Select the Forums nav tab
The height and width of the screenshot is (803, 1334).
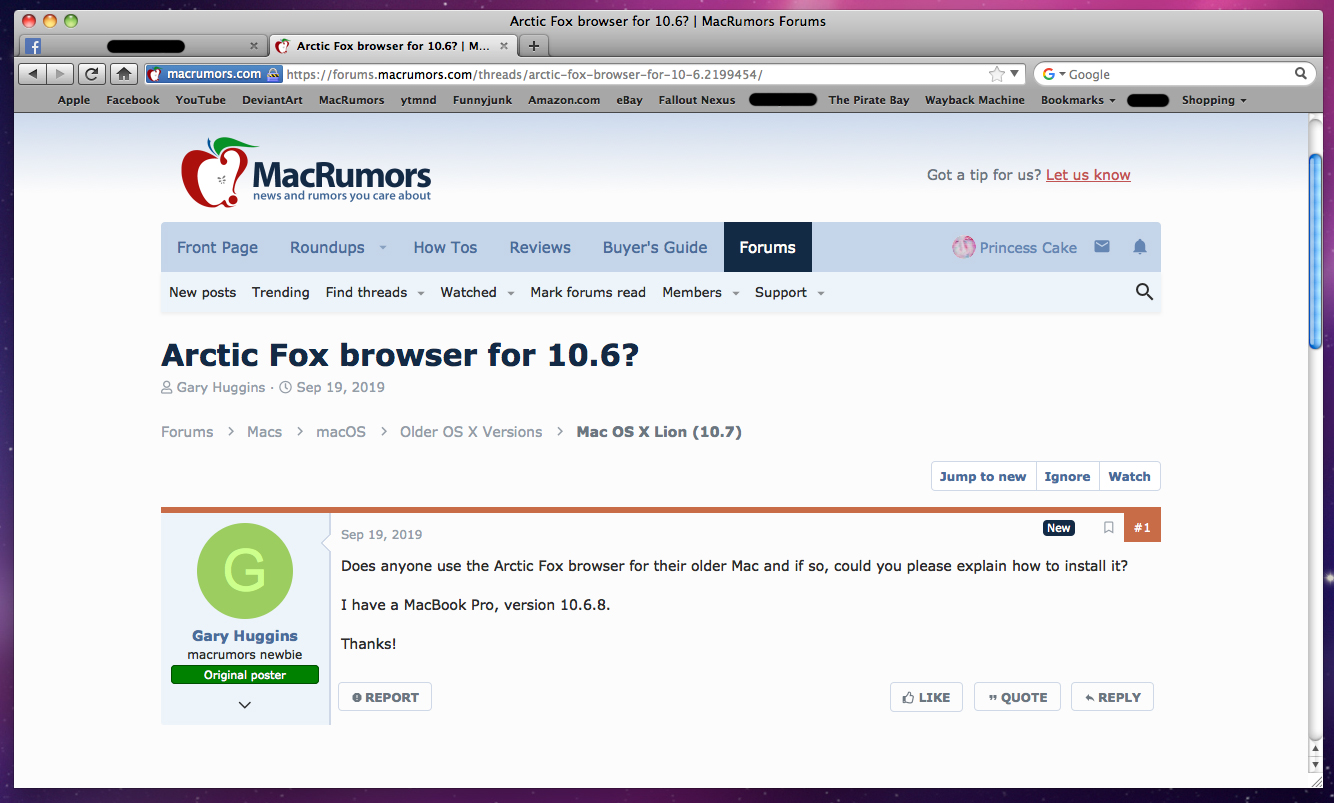[x=768, y=247]
